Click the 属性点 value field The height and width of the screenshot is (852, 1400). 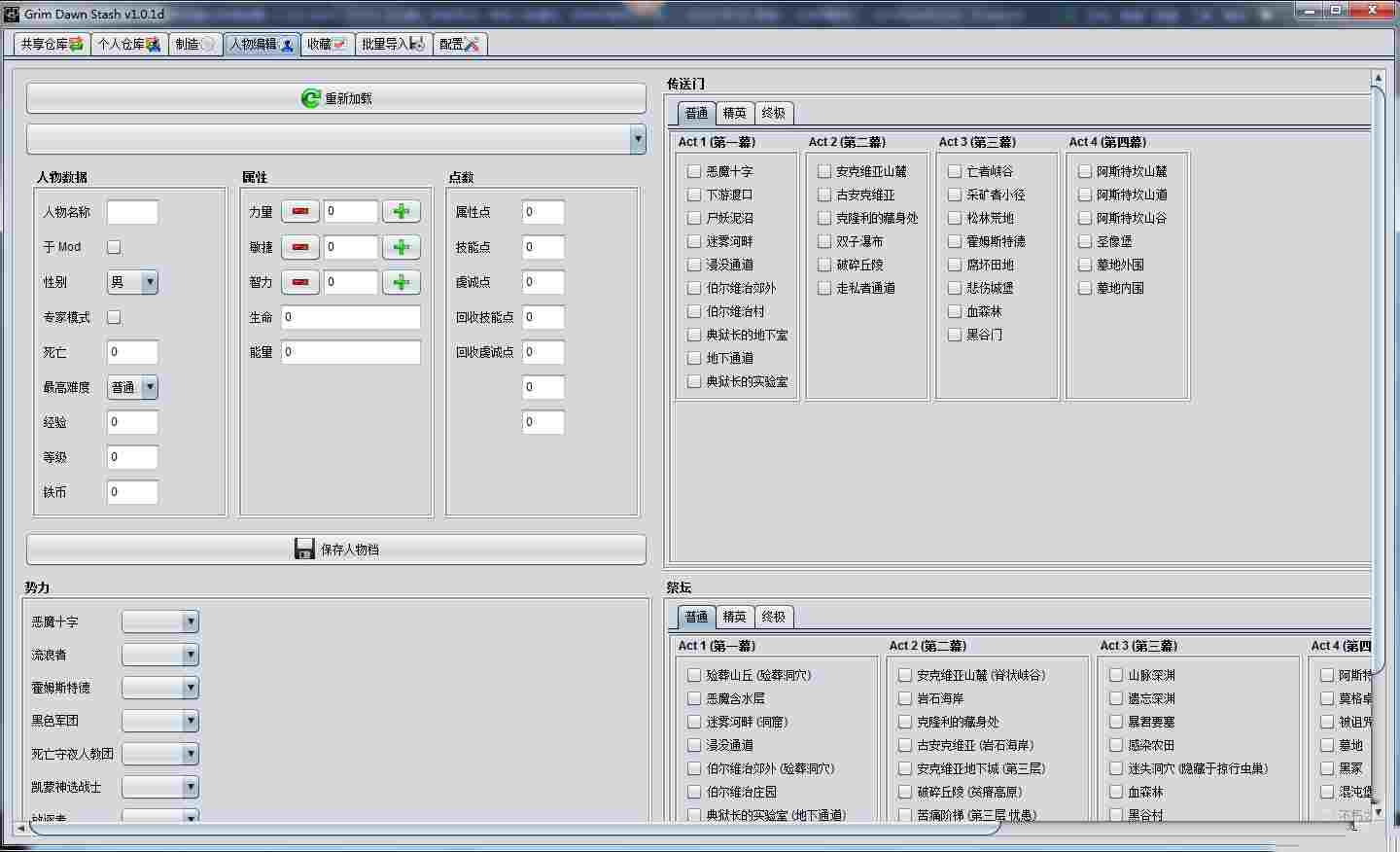point(543,212)
